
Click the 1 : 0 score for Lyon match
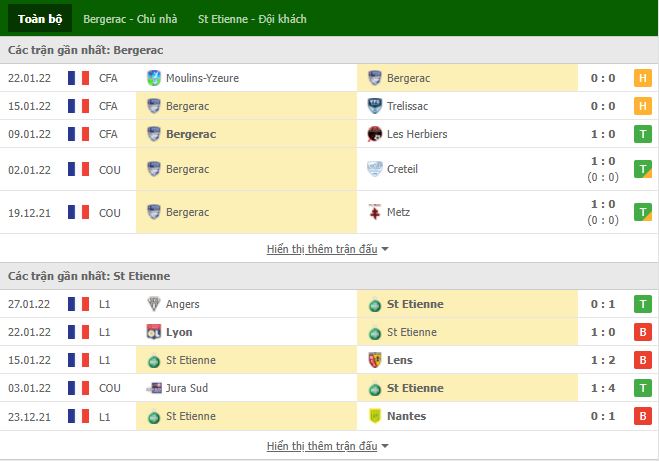click(603, 332)
